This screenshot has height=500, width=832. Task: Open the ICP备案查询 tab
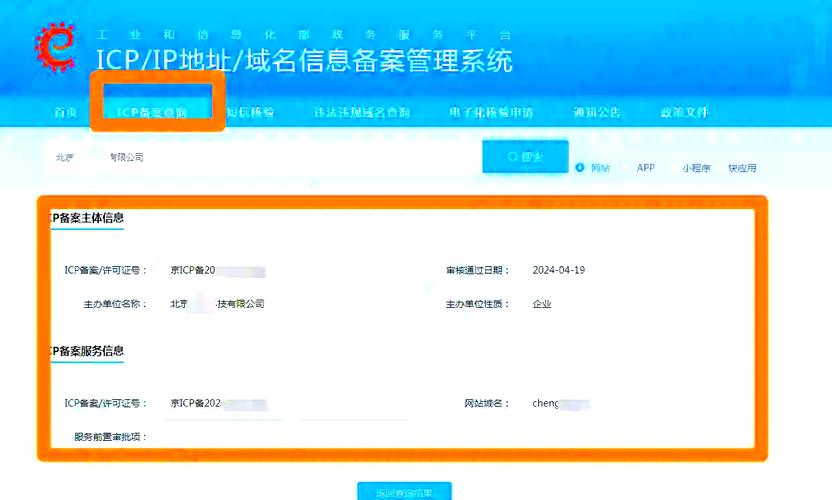(x=152, y=113)
